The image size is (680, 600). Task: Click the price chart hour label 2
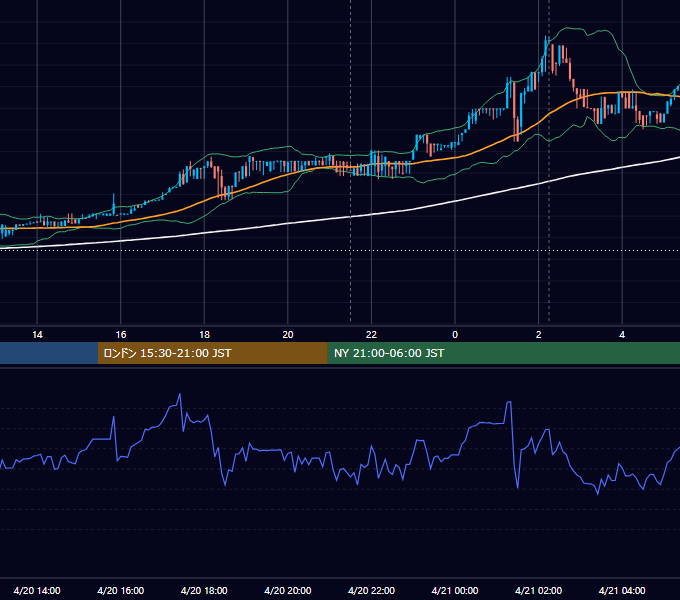click(x=539, y=335)
